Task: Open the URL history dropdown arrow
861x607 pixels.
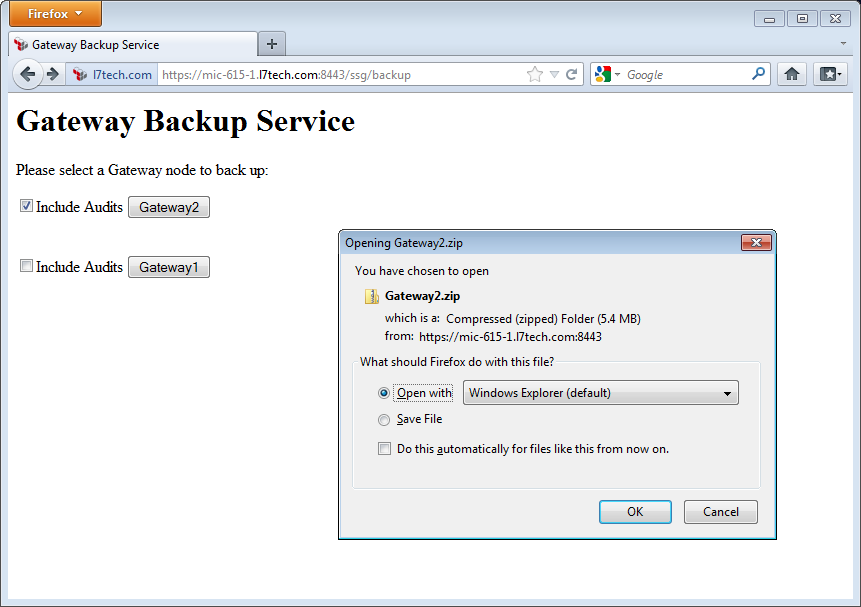Action: tap(555, 75)
